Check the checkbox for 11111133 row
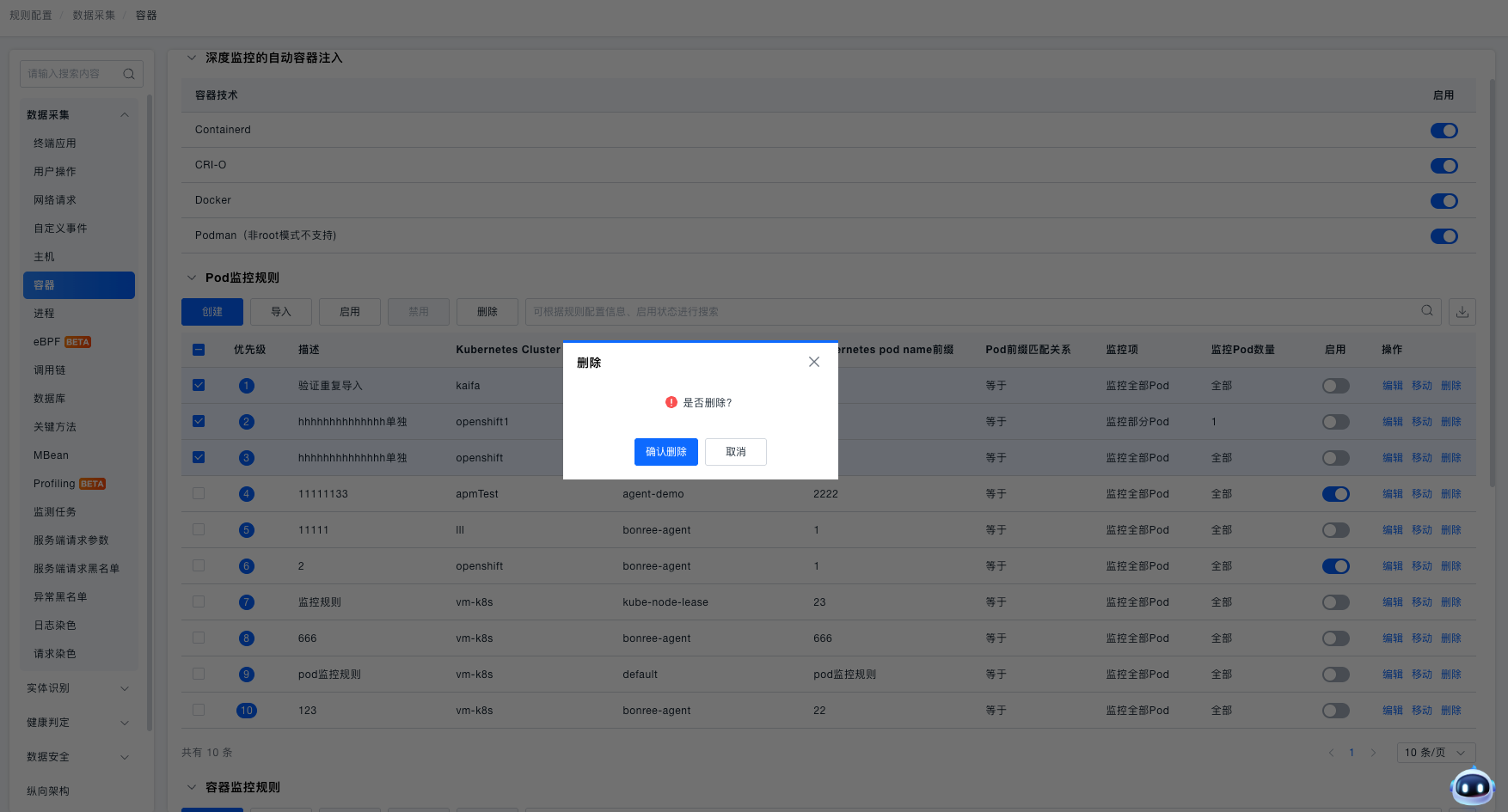The width and height of the screenshot is (1508, 812). 199,493
